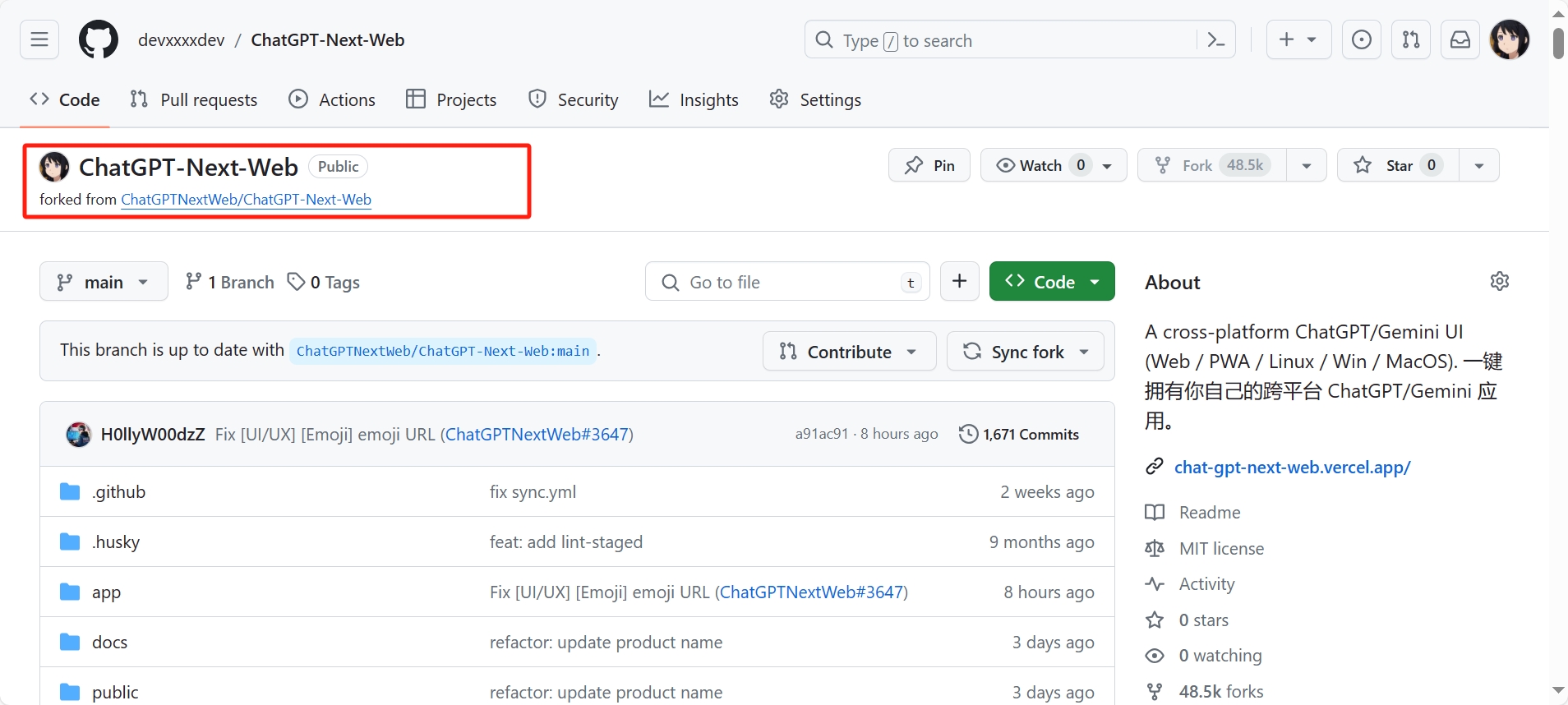This screenshot has width=1568, height=705.
Task: Open the app folder icon
Action: pyautogui.click(x=70, y=592)
